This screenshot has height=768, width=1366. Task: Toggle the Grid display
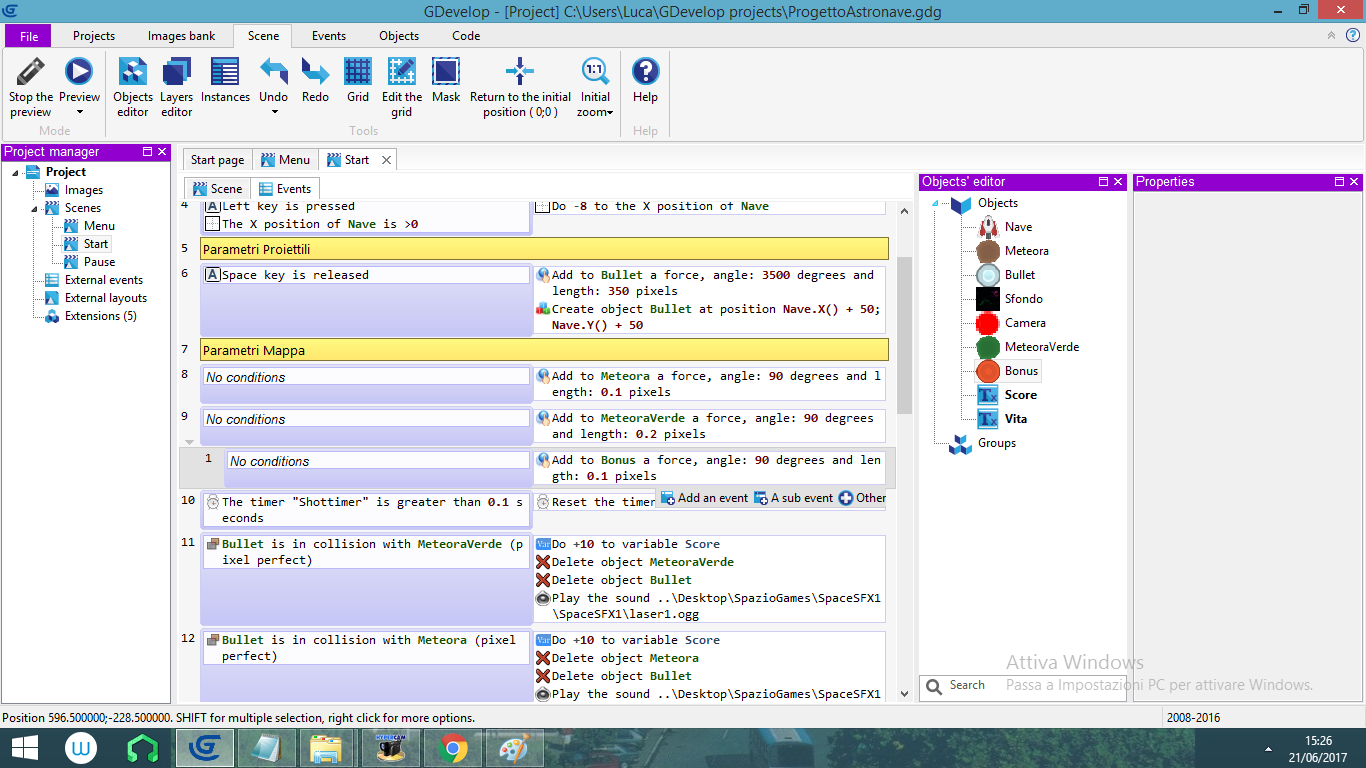pyautogui.click(x=358, y=80)
